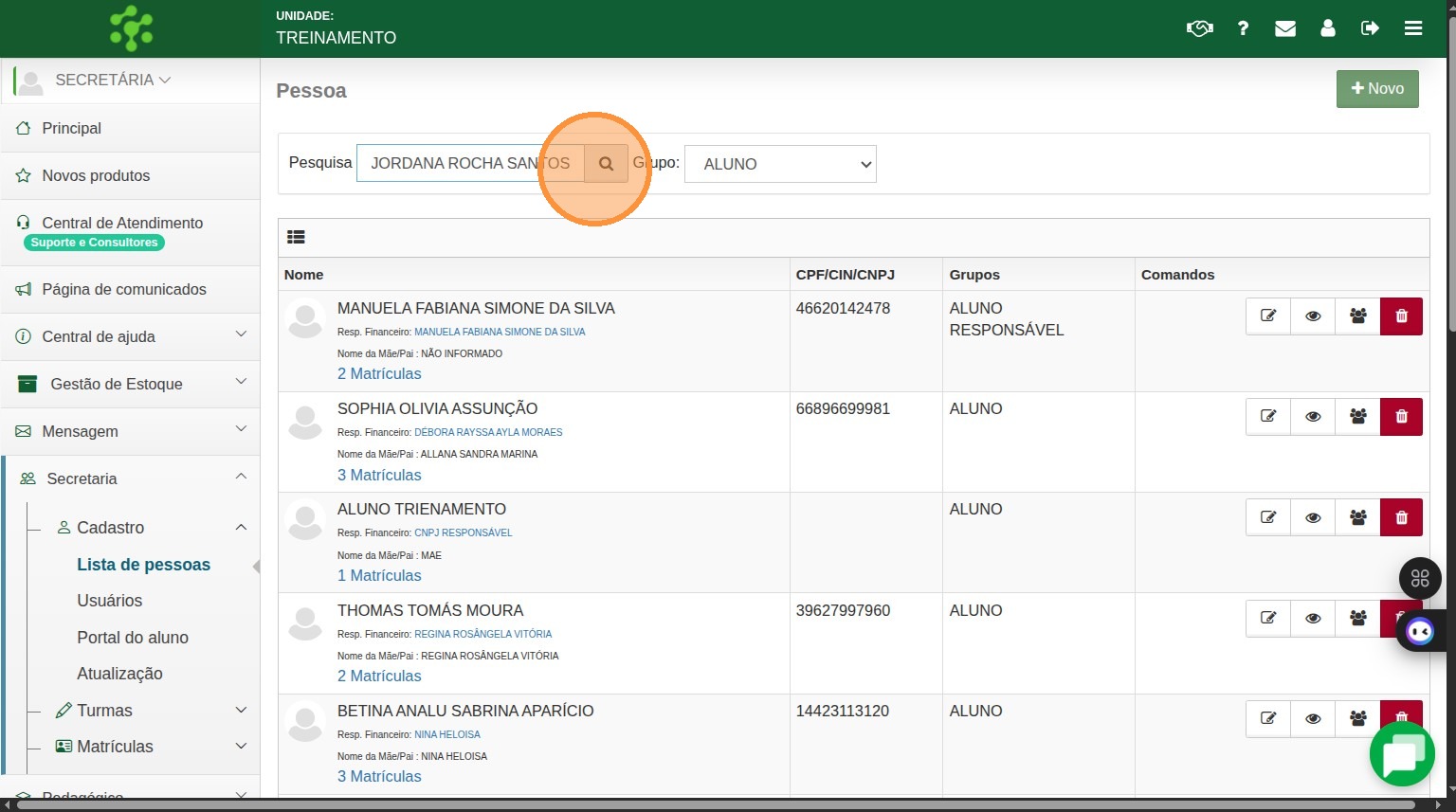
Task: Click the search magnifier button
Action: pyautogui.click(x=606, y=163)
